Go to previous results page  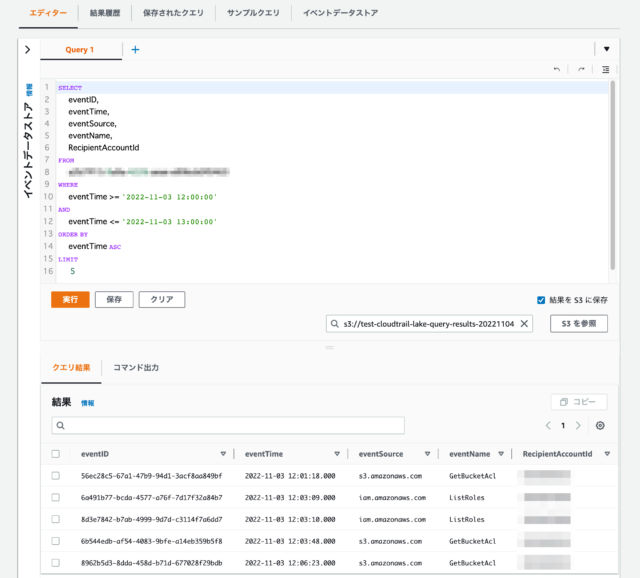point(548,426)
